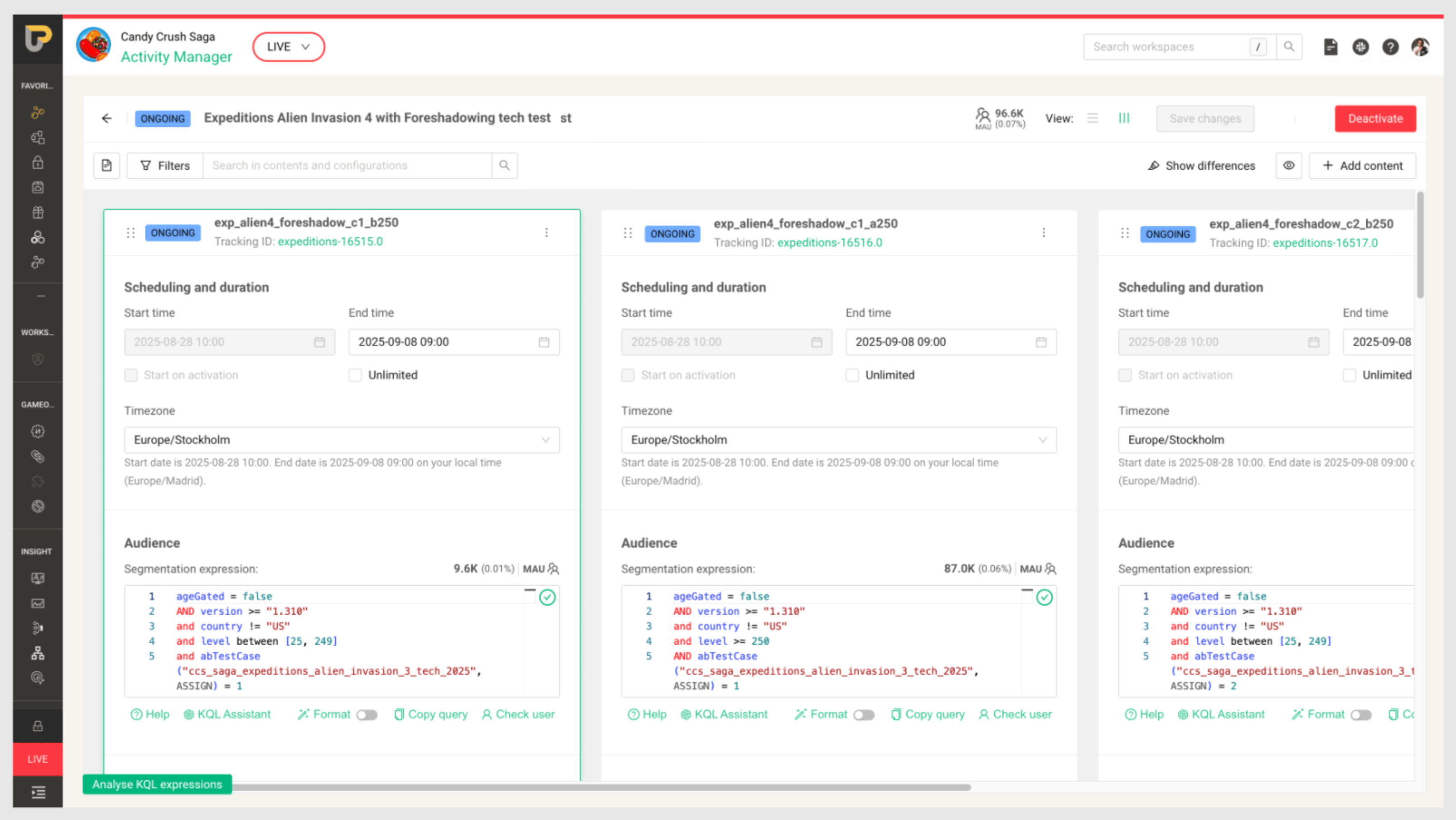Toggle Format switch in the first card
The image size is (1456, 820).
point(367,715)
